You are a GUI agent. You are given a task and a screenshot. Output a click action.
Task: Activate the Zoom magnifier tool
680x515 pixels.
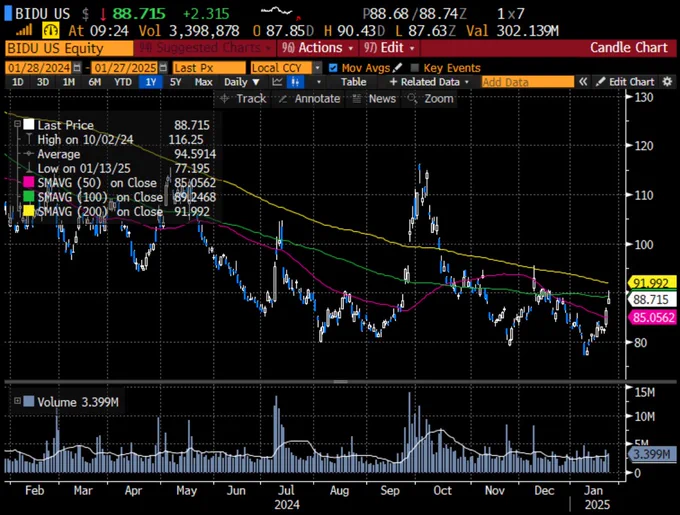point(431,99)
